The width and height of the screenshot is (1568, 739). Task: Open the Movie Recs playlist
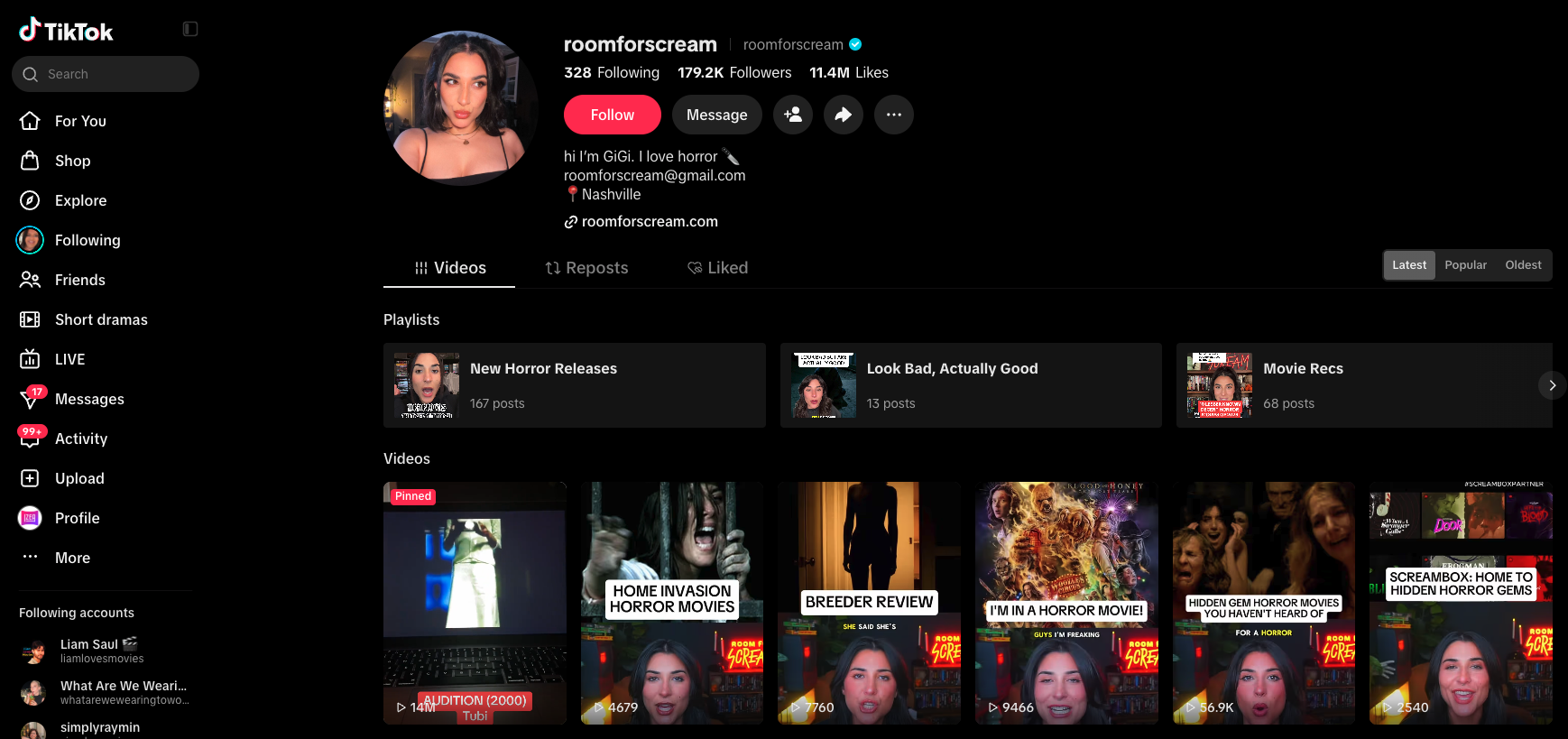click(1364, 385)
